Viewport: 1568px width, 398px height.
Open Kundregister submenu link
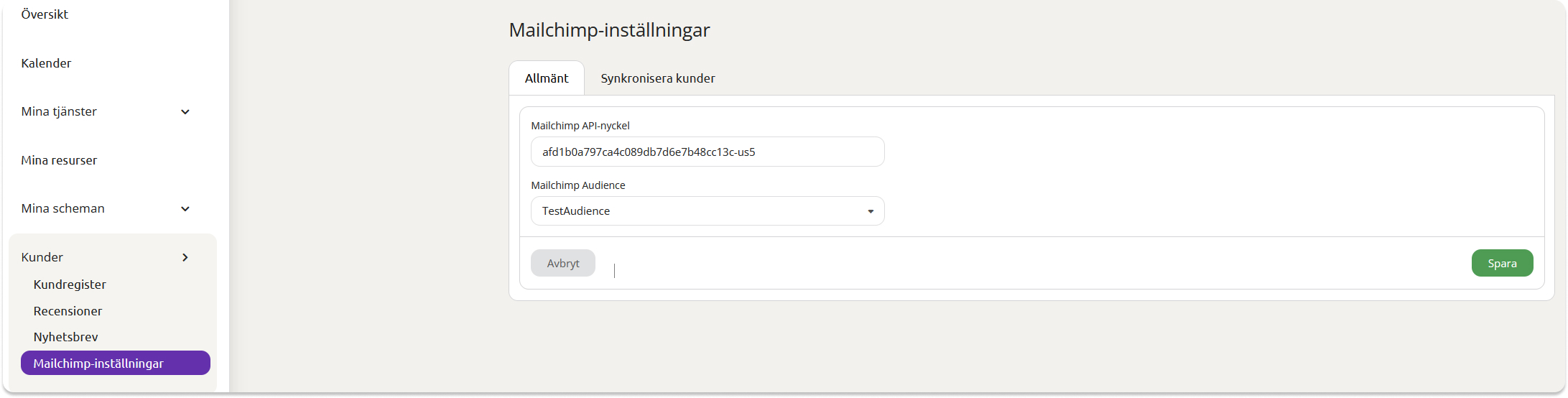pyautogui.click(x=70, y=284)
